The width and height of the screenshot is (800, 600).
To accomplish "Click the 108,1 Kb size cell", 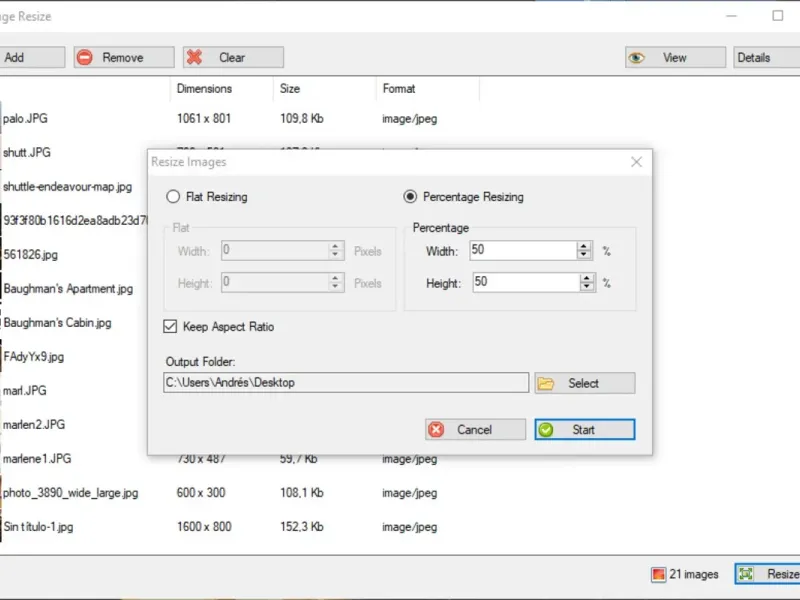I will 302,493.
